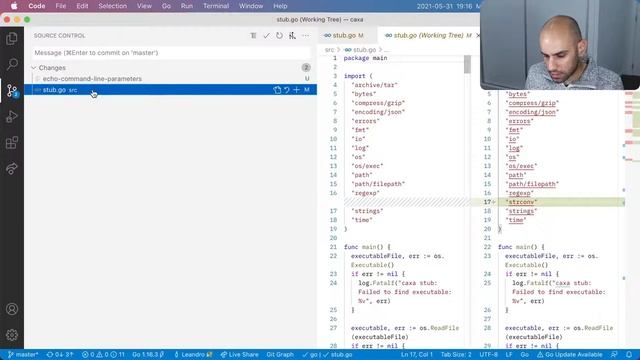Stage changes for stub.go with plus icon
The height and width of the screenshot is (360, 640).
pos(297,90)
